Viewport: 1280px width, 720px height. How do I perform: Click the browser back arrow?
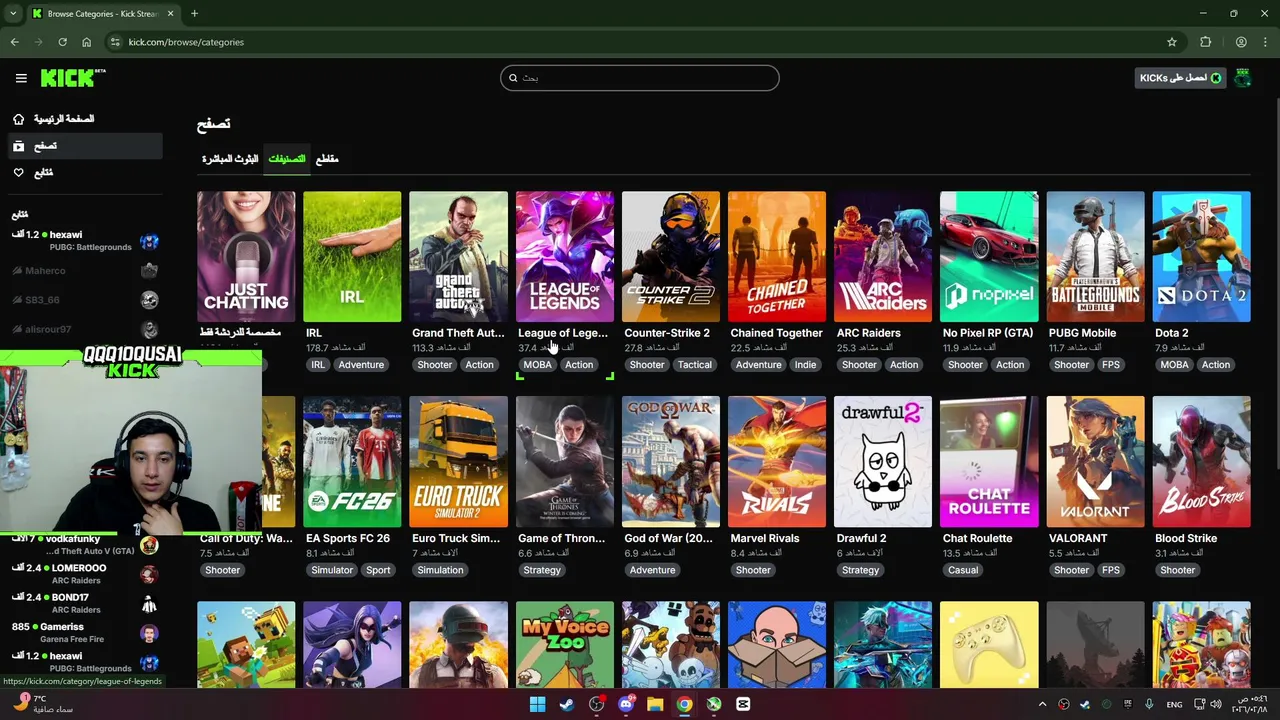[x=14, y=42]
